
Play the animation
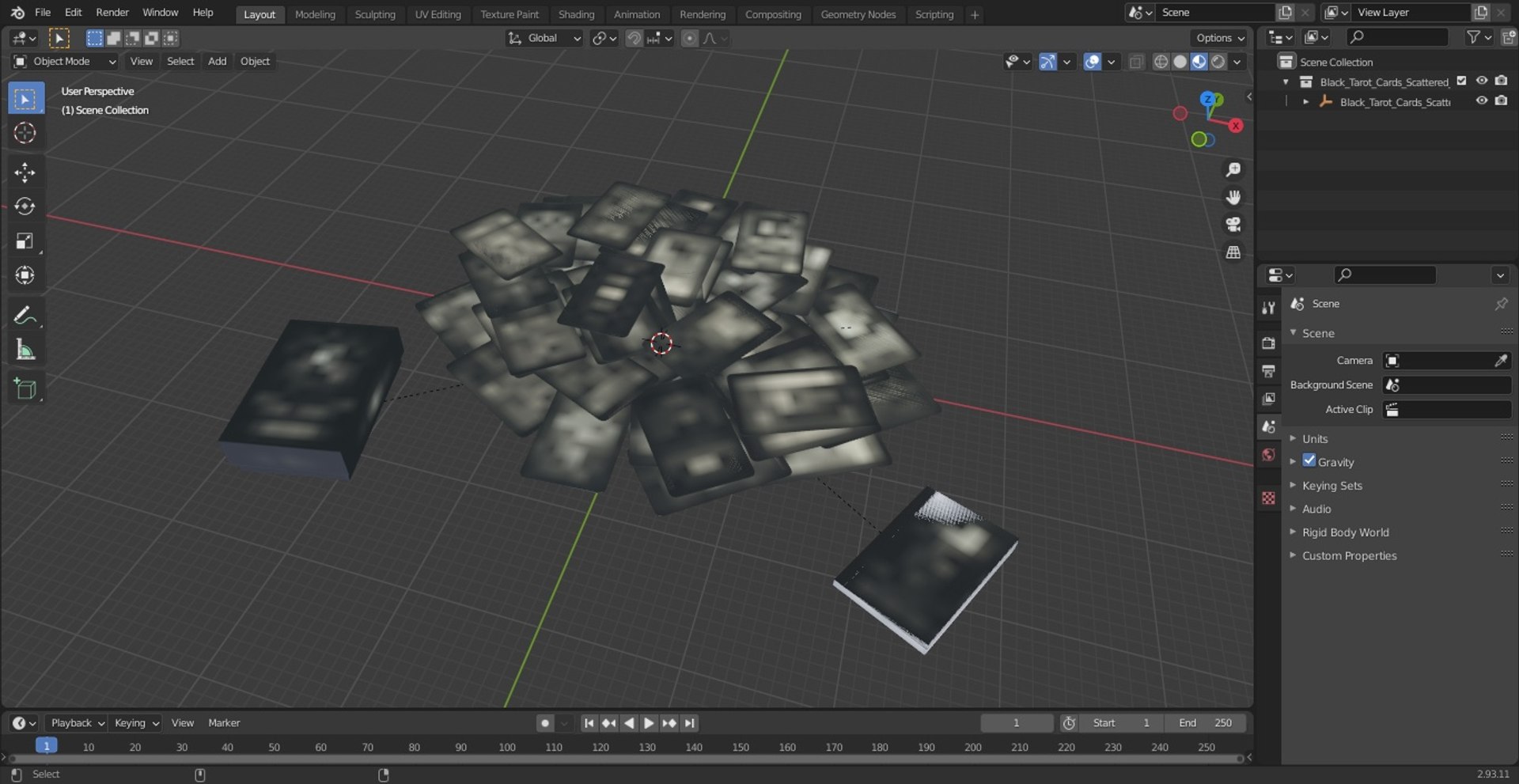pos(649,723)
